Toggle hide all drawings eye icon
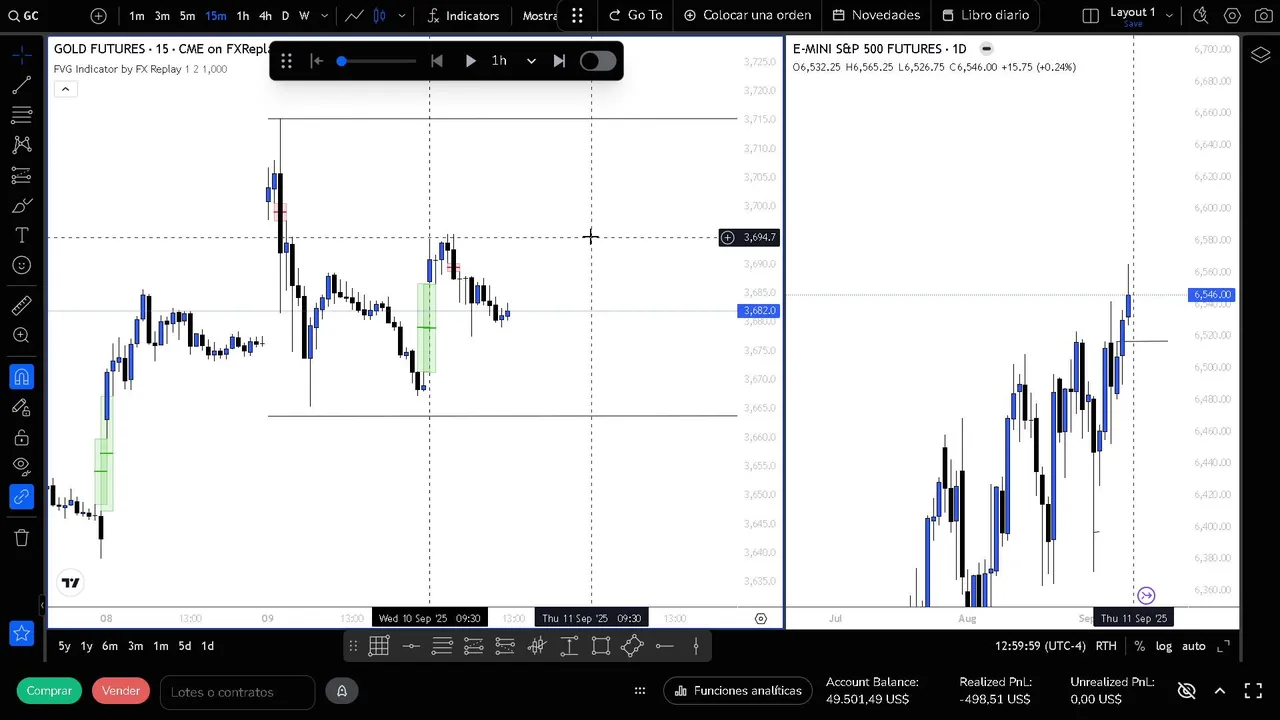Viewport: 1280px width, 720px height. [x=21, y=466]
